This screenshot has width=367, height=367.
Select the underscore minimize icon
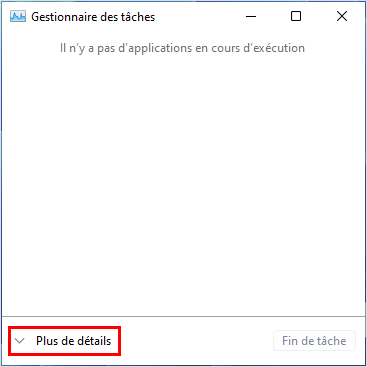pos(251,16)
